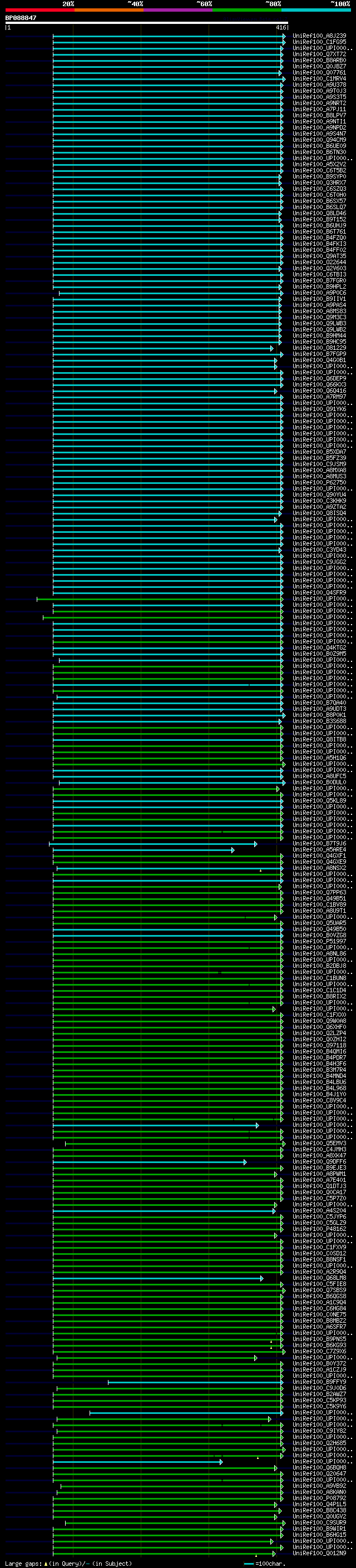
Task: Click the UniRef100_B8LPV7 label
Action: [x=319, y=115]
